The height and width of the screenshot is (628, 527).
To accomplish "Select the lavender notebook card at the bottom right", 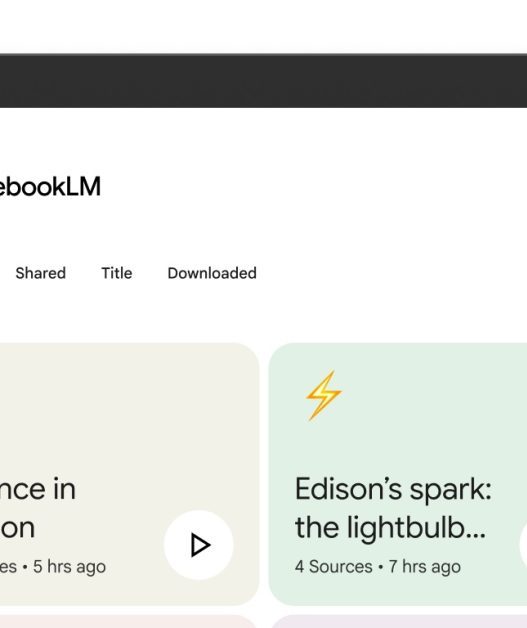I will tap(398, 622).
